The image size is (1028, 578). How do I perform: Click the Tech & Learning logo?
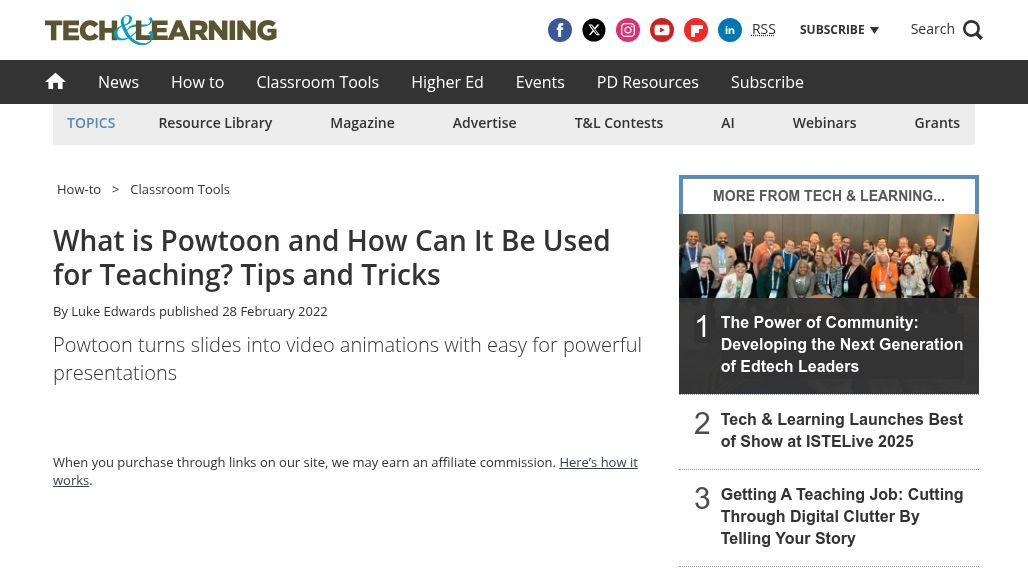[x=161, y=30]
